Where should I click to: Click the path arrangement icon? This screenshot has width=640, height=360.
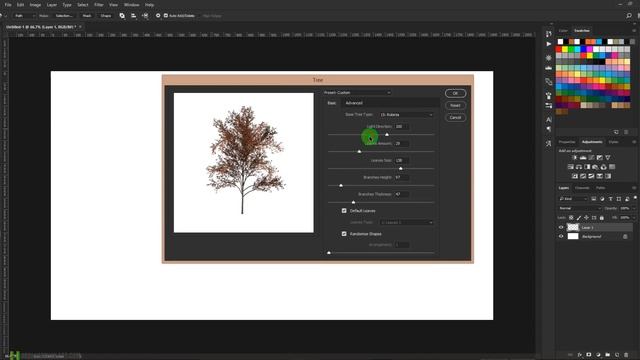tap(145, 16)
